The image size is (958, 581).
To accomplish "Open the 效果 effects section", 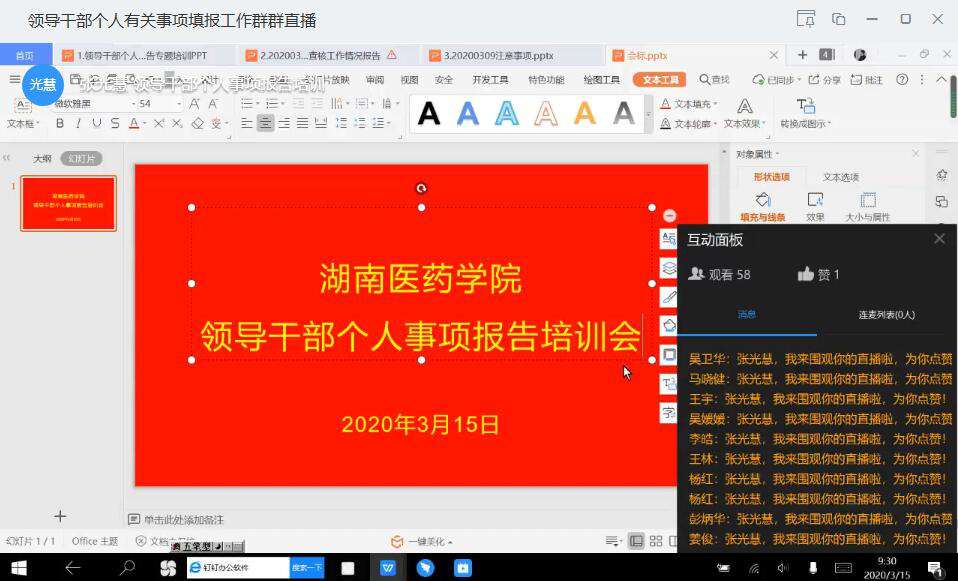I will point(815,207).
